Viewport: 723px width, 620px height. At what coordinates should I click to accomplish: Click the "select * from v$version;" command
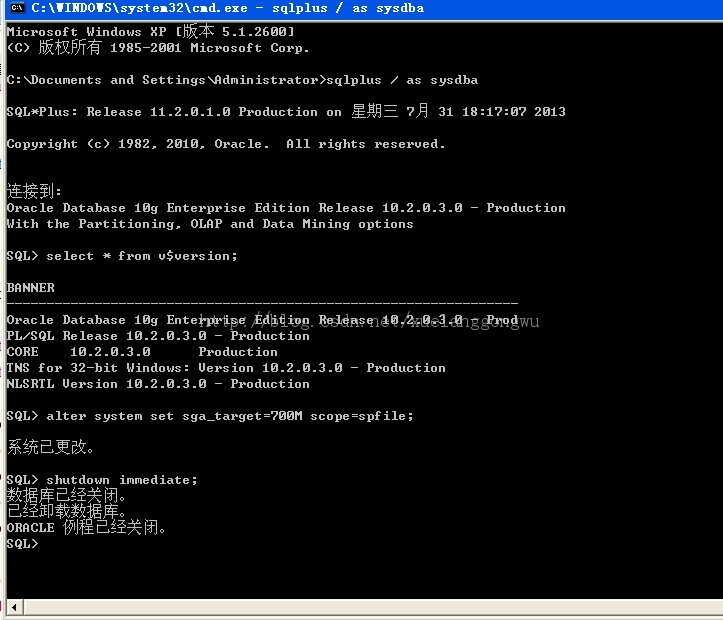[x=142, y=256]
